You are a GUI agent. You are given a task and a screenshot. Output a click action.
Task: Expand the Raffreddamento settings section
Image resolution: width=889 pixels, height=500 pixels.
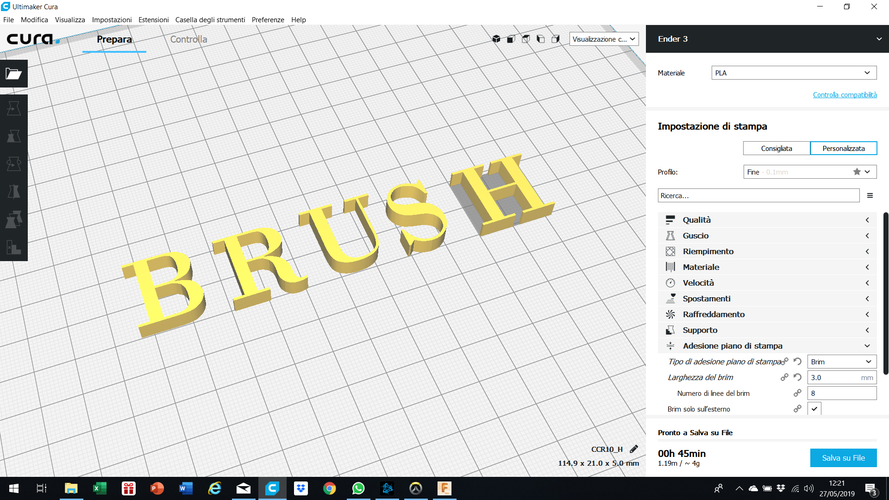(768, 314)
